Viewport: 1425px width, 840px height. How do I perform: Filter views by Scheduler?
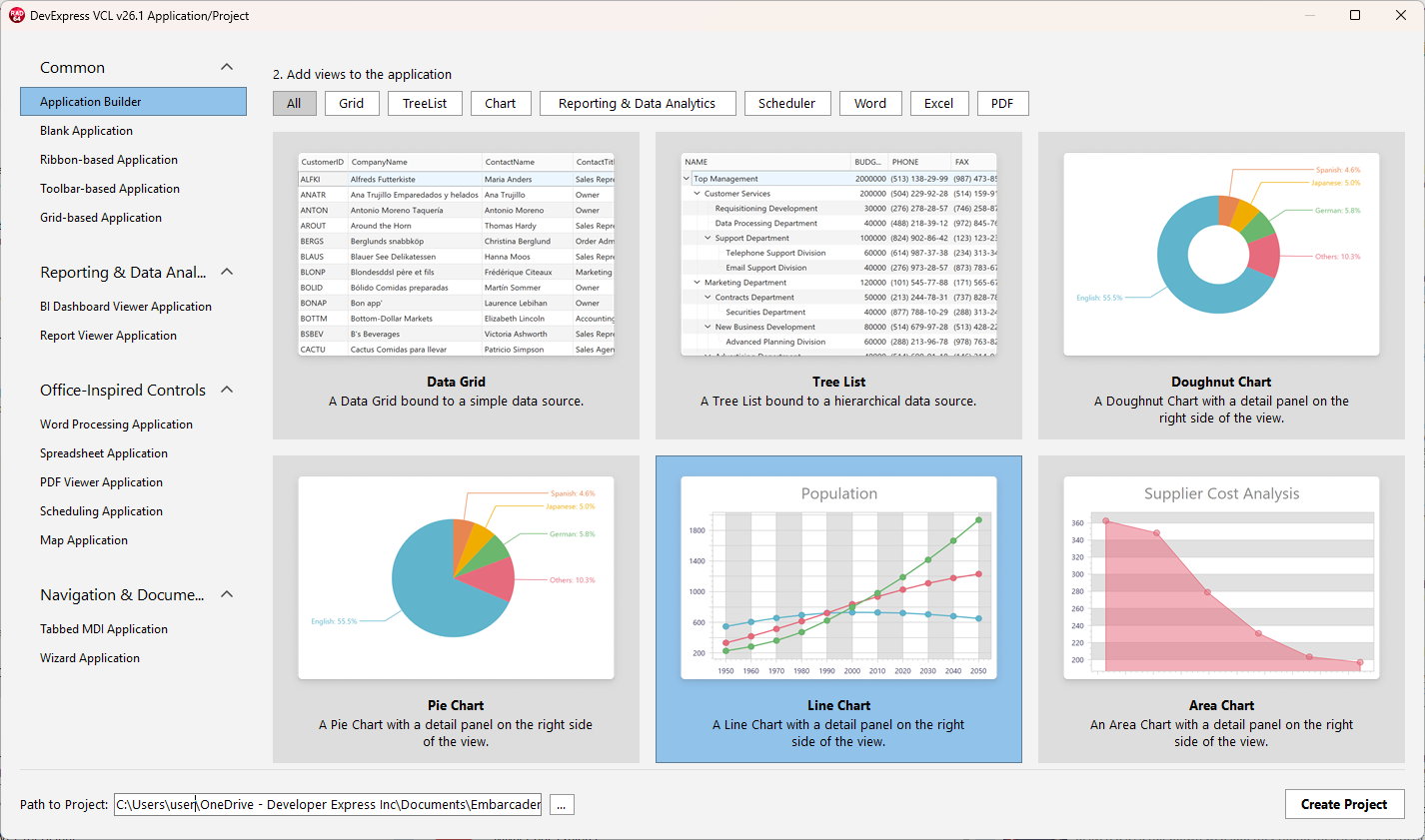click(787, 103)
